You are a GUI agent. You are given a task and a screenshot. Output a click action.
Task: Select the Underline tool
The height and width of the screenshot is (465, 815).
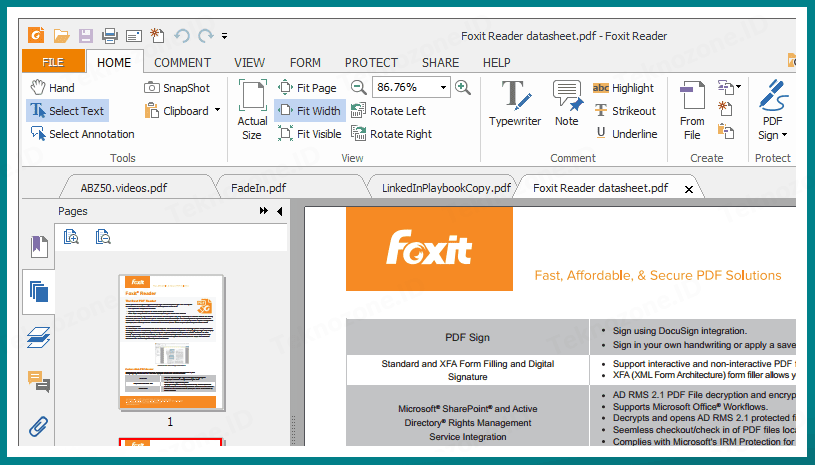[x=626, y=134]
